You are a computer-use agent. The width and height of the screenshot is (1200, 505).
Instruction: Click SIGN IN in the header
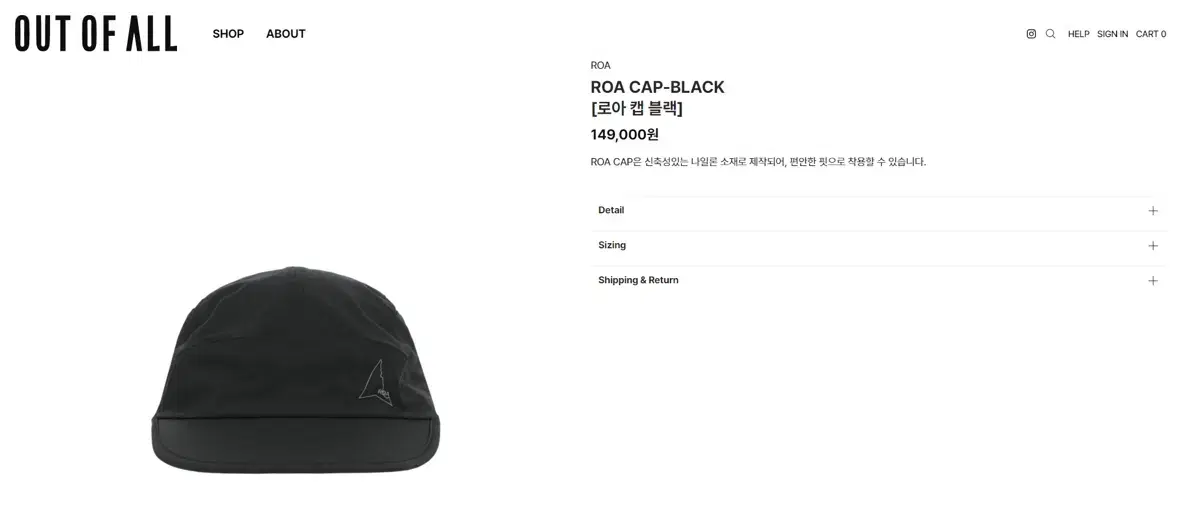1112,34
